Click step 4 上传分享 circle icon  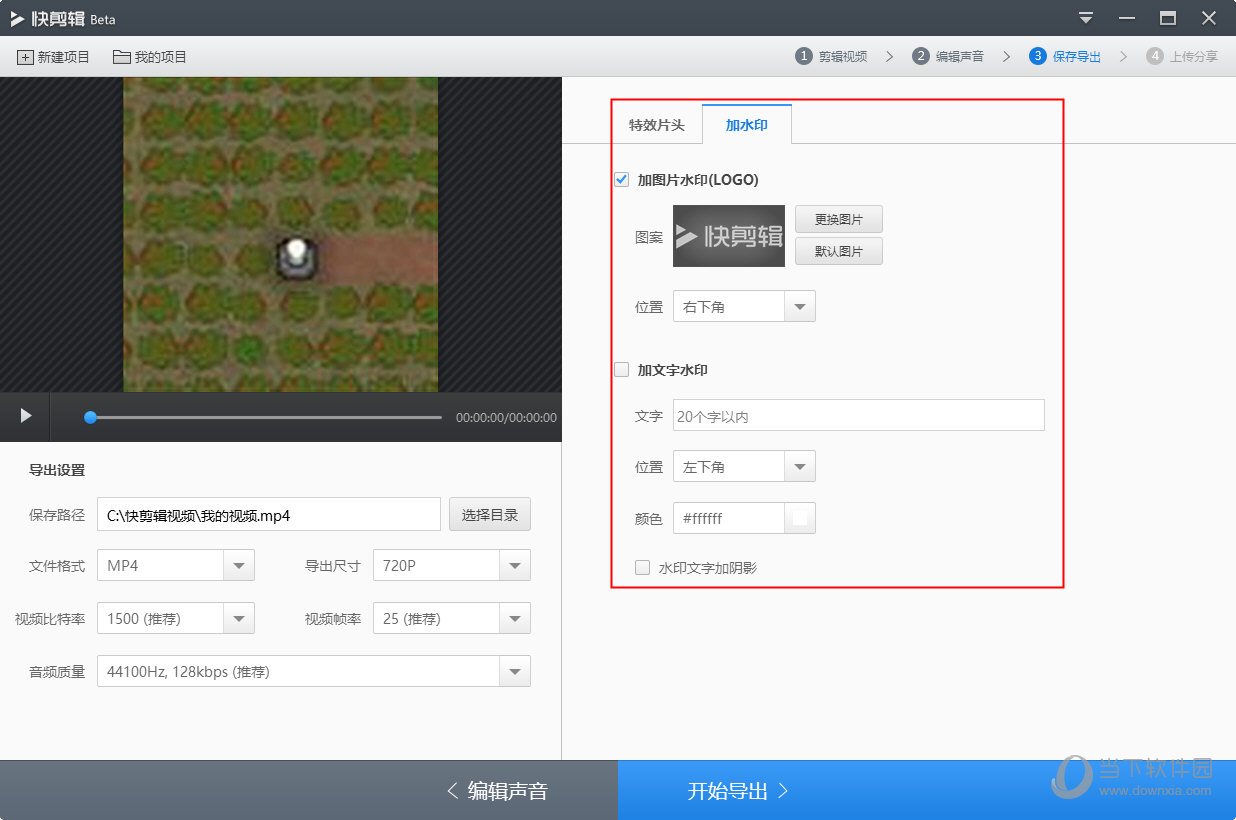coord(1155,57)
